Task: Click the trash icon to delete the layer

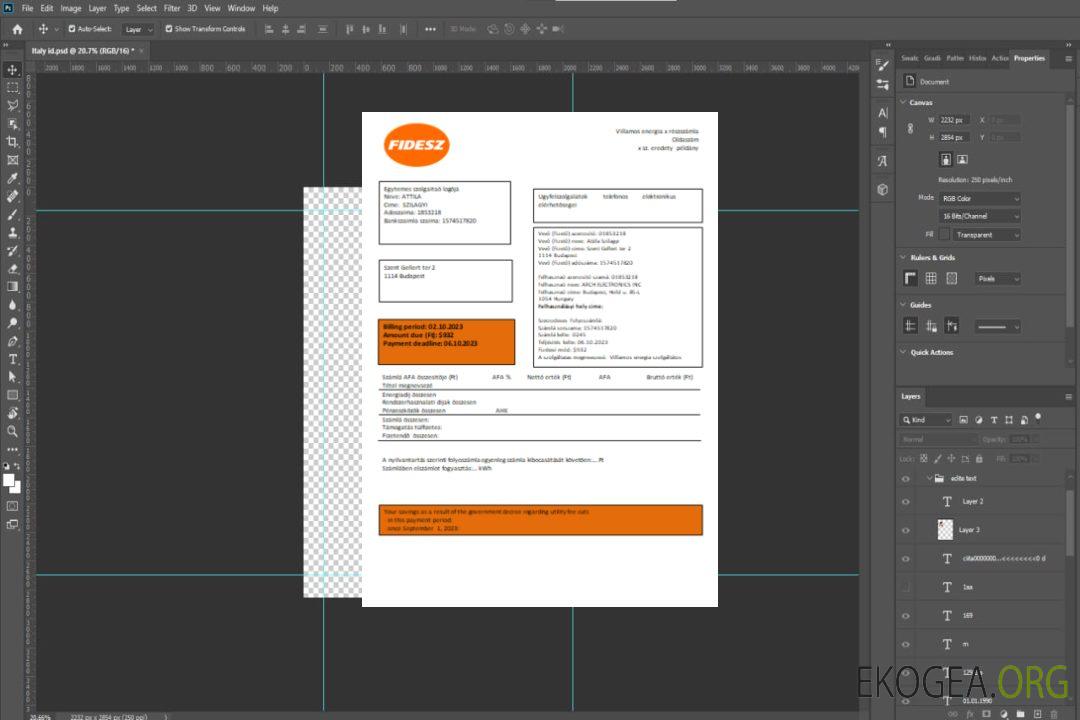Action: click(1054, 714)
